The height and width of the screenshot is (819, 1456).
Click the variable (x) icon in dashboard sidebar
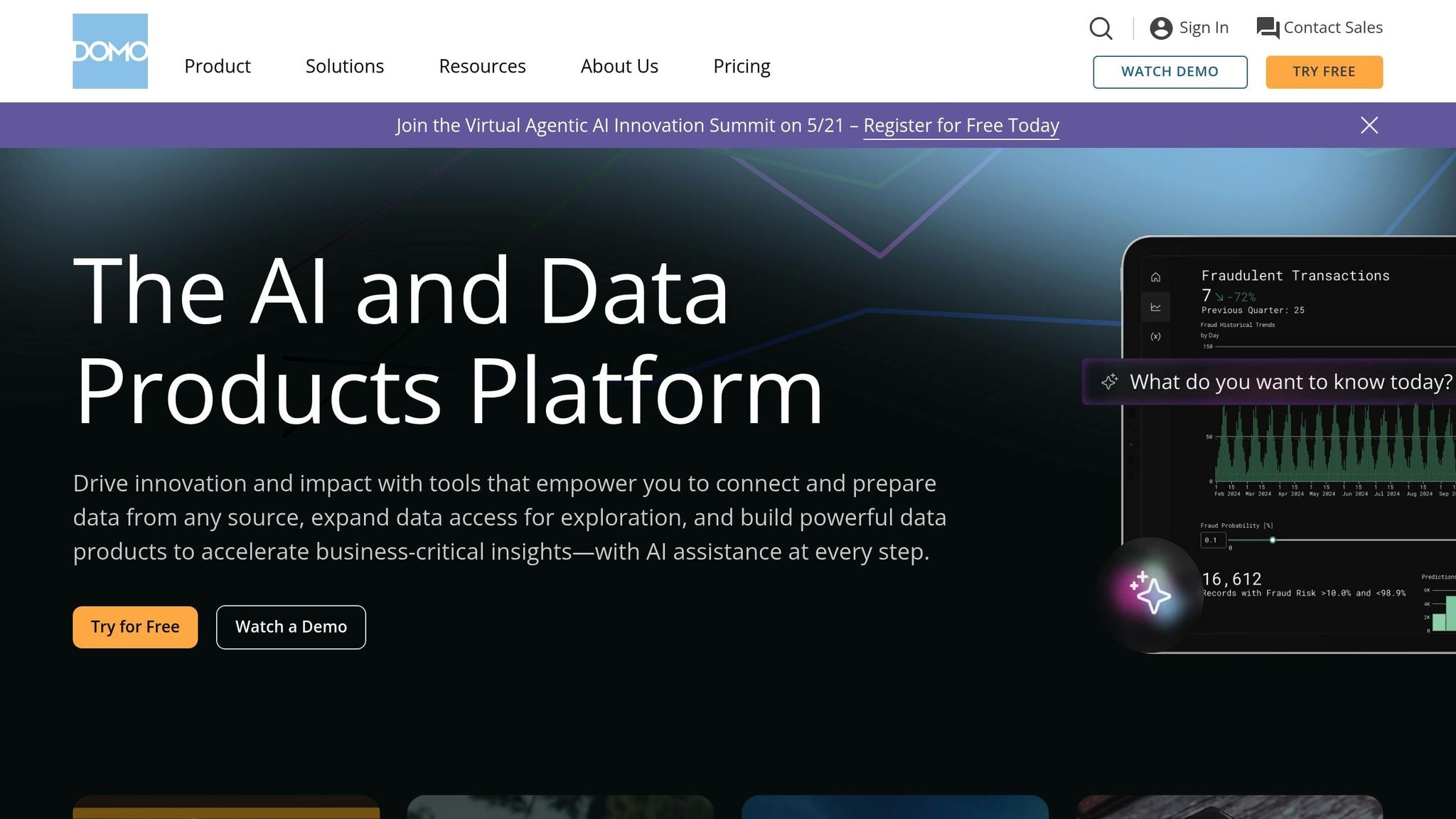1156,336
